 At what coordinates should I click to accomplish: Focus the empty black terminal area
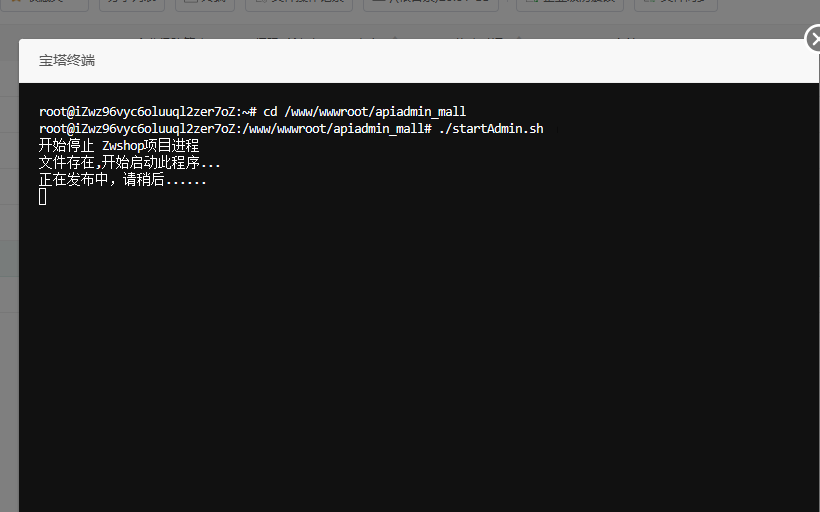[x=420, y=350]
